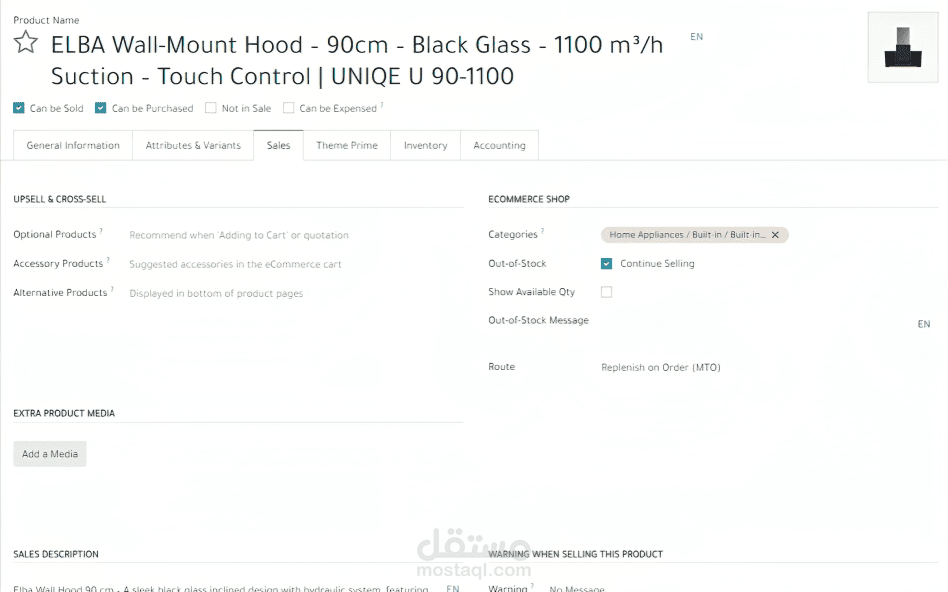948x592 pixels.
Task: Enable the Not in Sale checkbox
Action: [x=211, y=108]
